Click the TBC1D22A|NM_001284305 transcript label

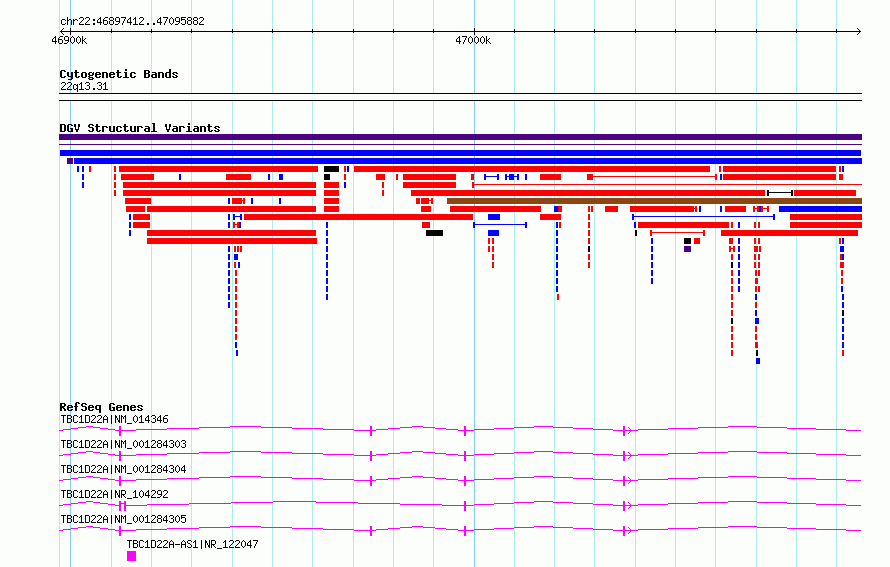(123, 519)
